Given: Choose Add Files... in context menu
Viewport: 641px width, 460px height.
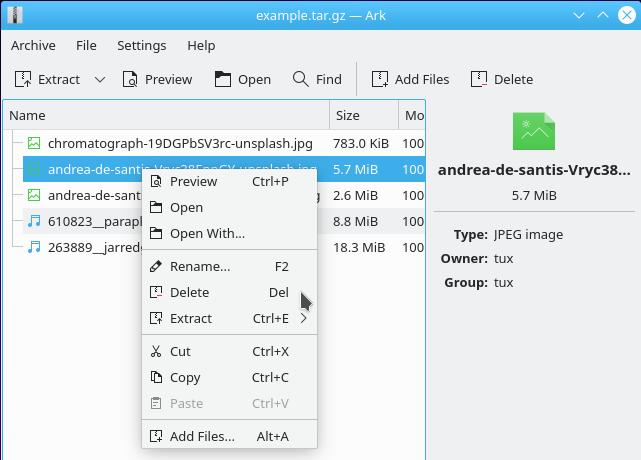Looking at the screenshot, I should 201,436.
